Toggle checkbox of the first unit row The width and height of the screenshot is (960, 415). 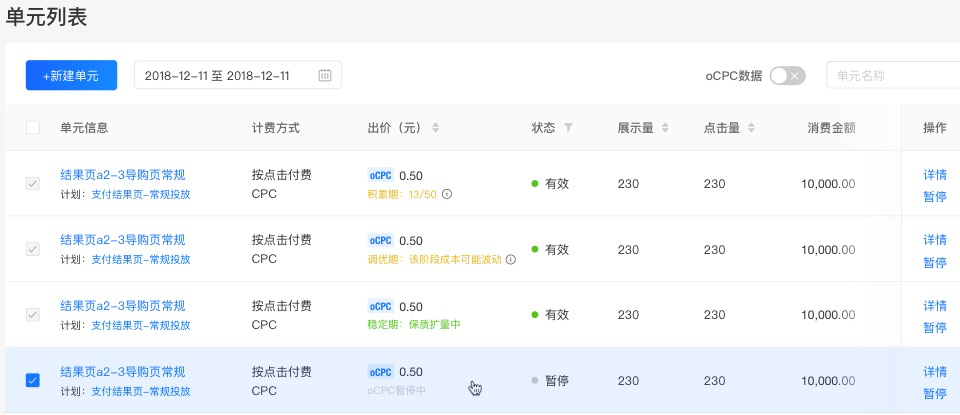tap(33, 183)
